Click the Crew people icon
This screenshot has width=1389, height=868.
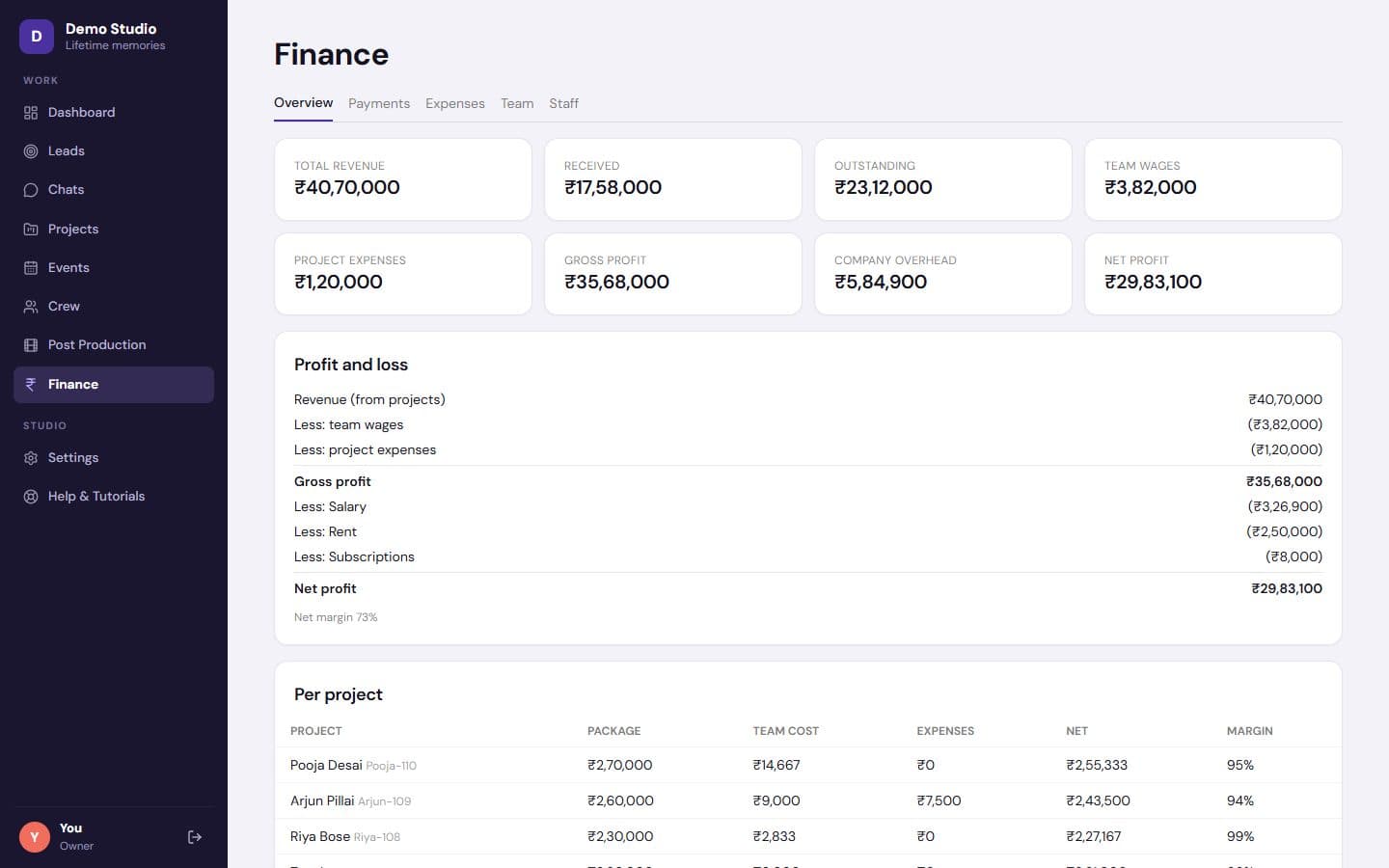tap(31, 307)
